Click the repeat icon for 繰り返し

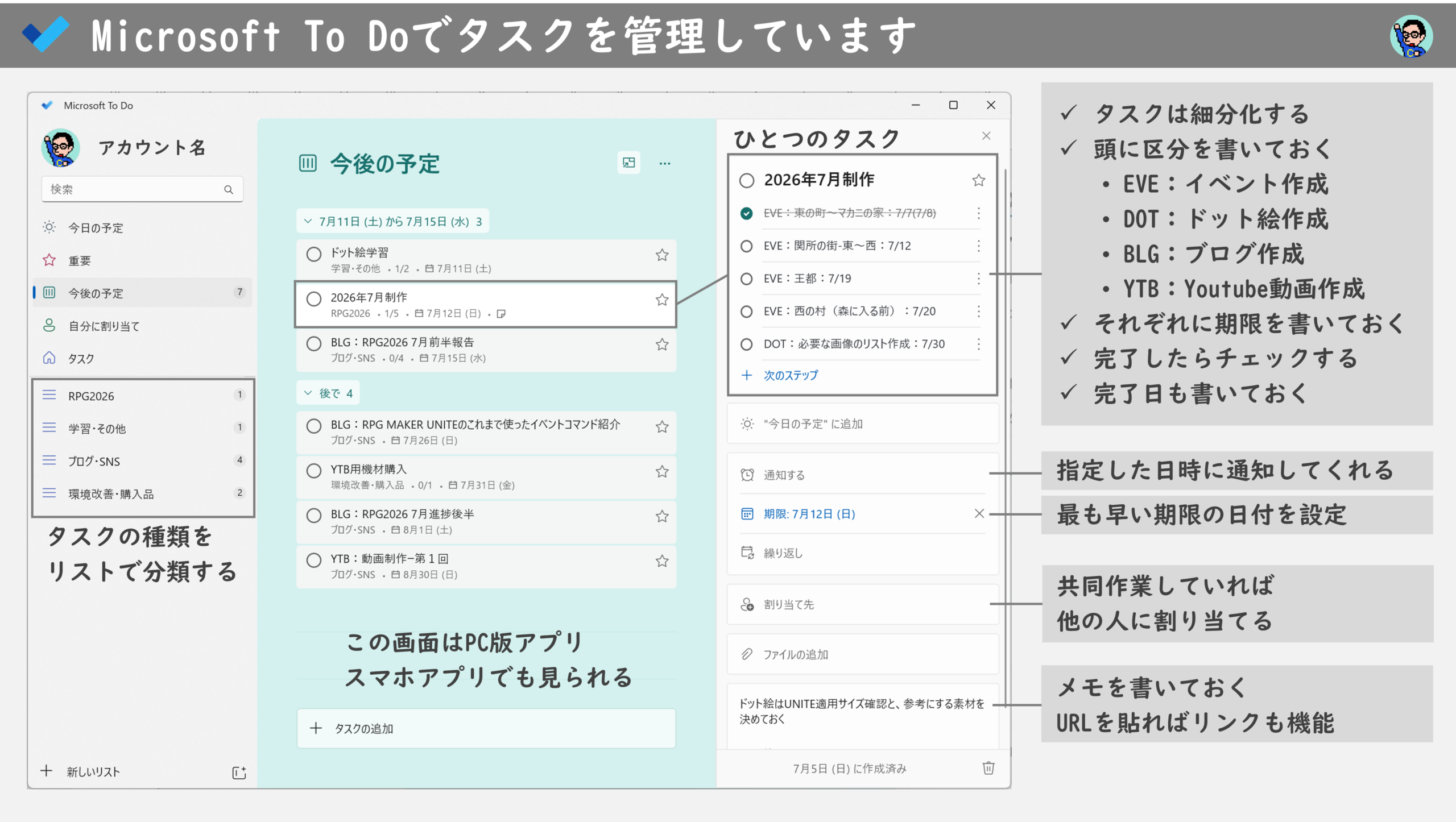(747, 553)
